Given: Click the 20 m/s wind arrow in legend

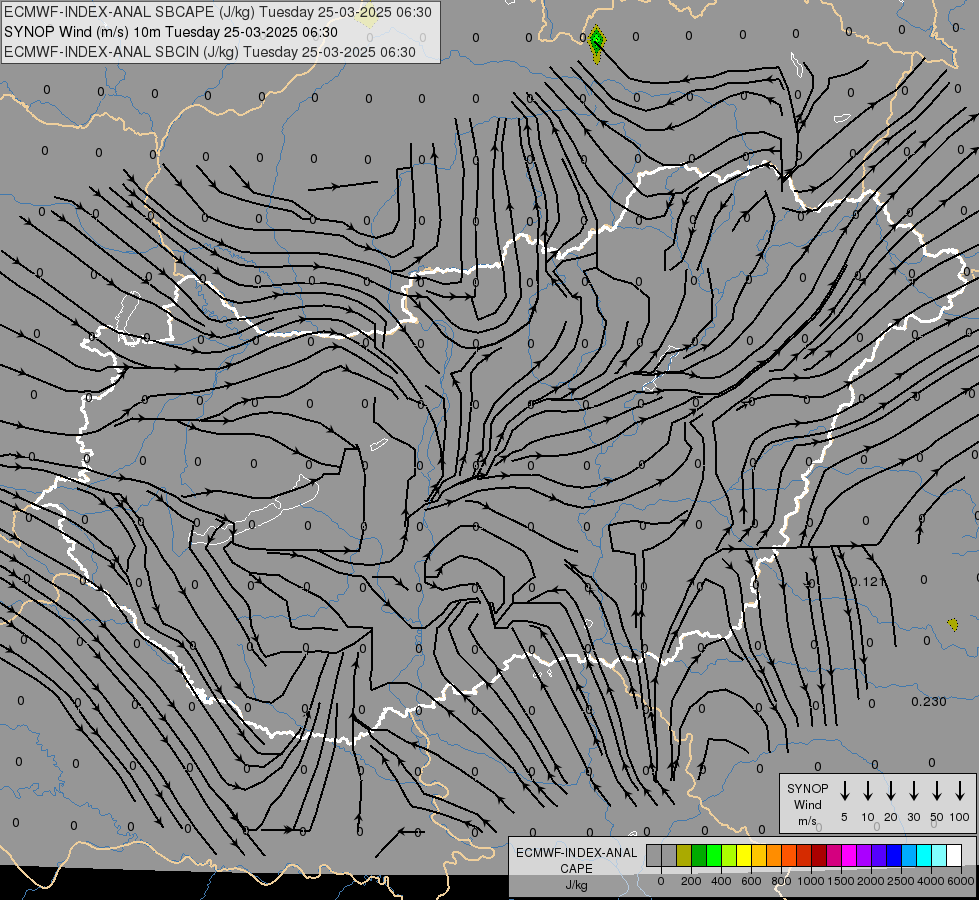Looking at the screenshot, I should click(x=890, y=791).
